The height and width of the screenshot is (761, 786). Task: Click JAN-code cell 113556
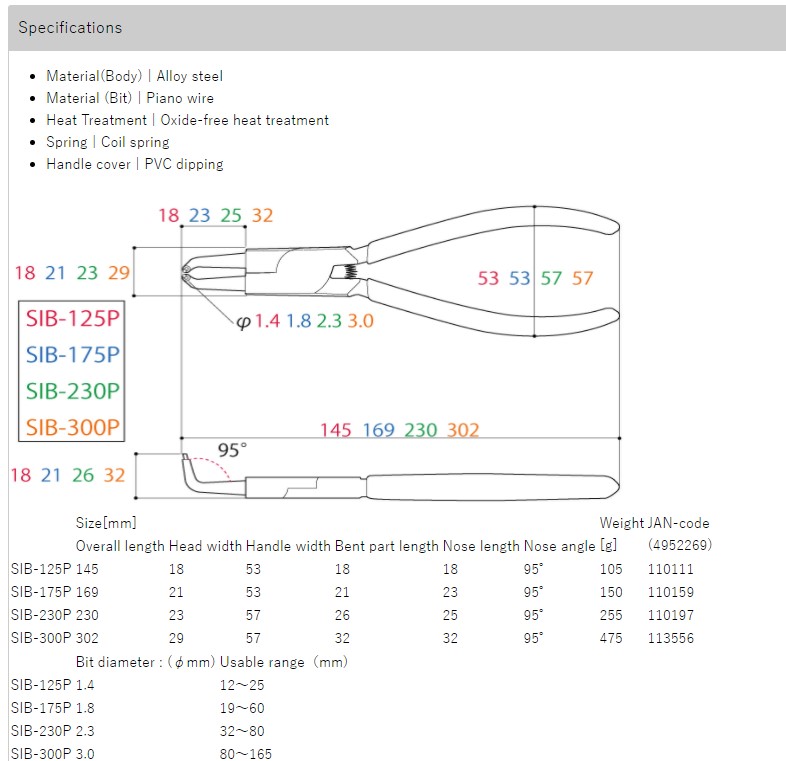tap(671, 638)
